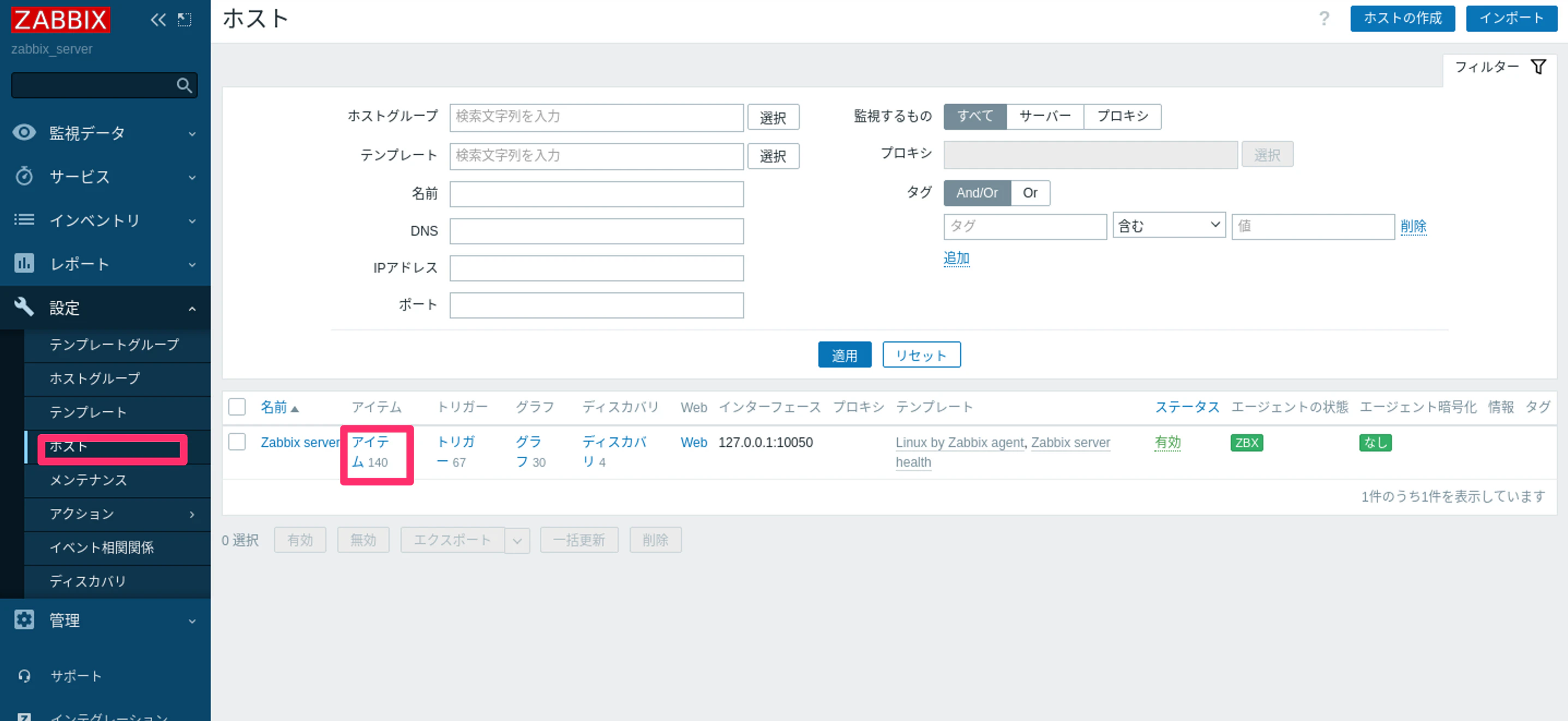The width and height of the screenshot is (1568, 721).
Task: Expand the 監視データ menu
Action: pyautogui.click(x=193, y=133)
